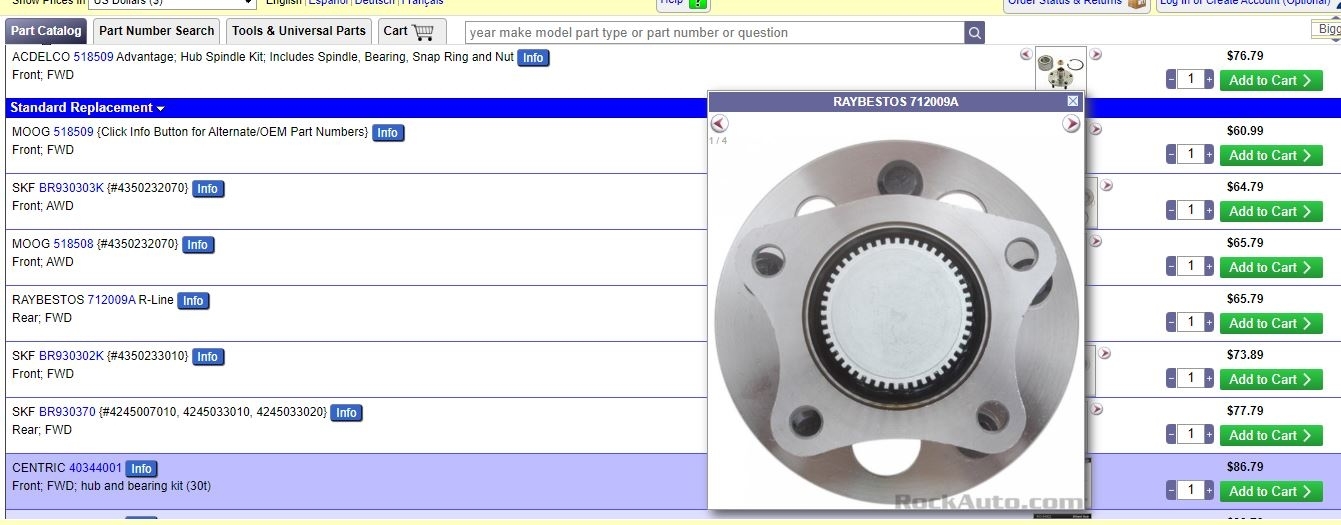Increase quantity for SKF BR930303K
The height and width of the screenshot is (525, 1341).
click(1209, 211)
